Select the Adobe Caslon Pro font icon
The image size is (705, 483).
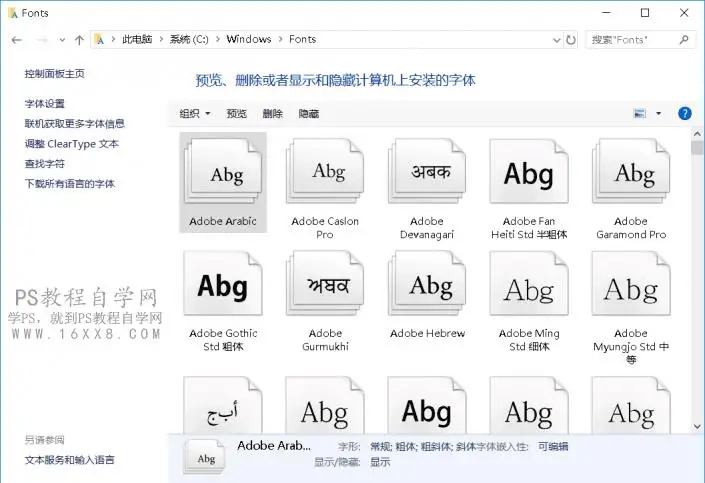pyautogui.click(x=325, y=171)
